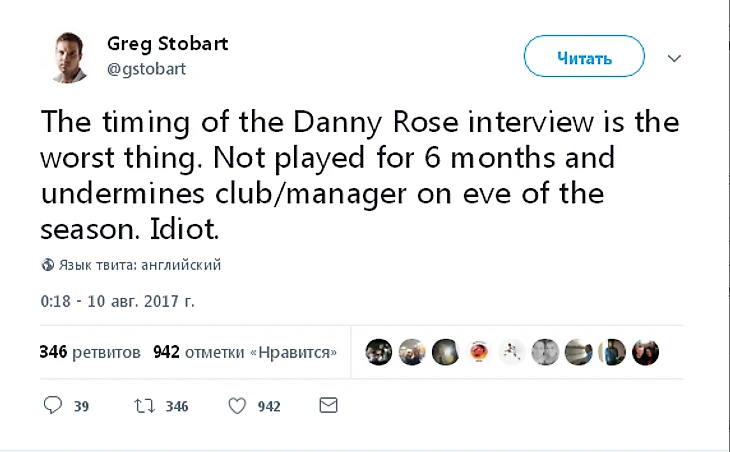Click the @gstobart handle
This screenshot has height=452, width=730.
146,69
